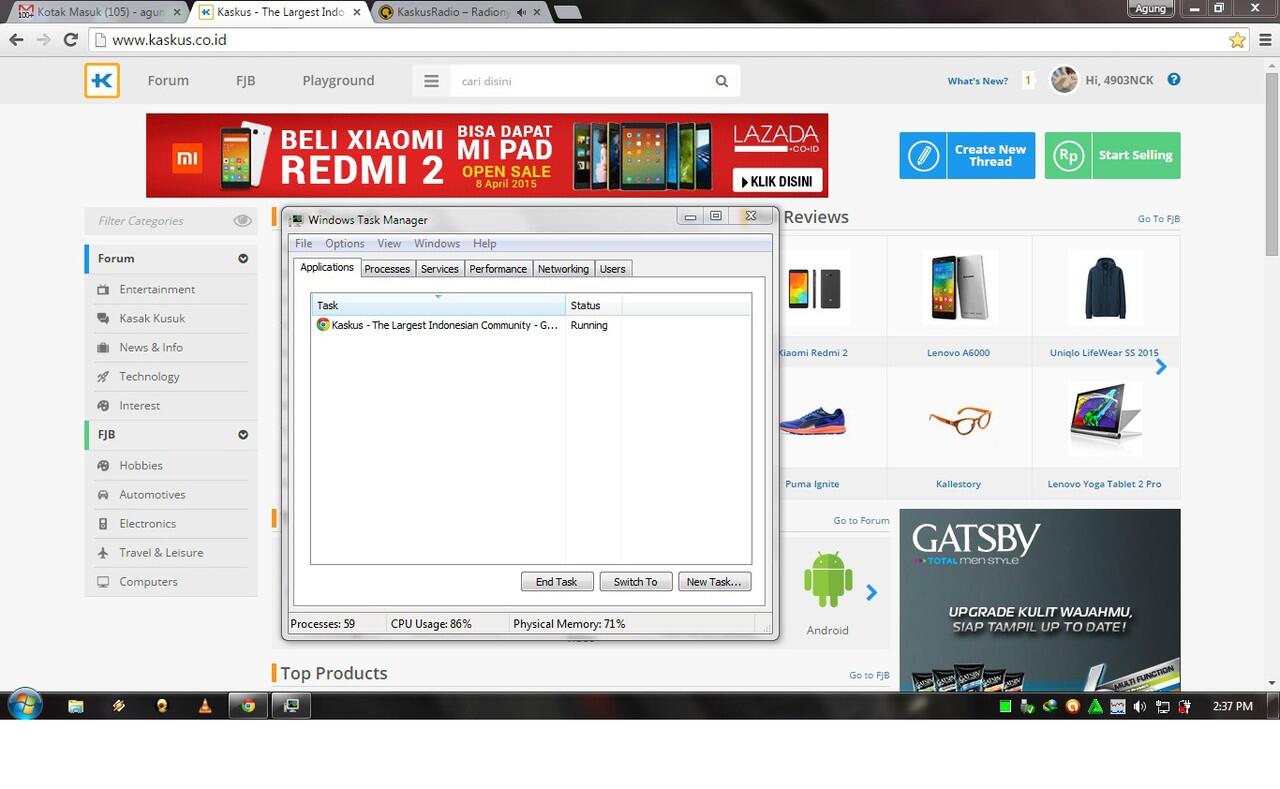Open the hamburger menu beside search box
1280x789 pixels.
pyautogui.click(x=431, y=81)
